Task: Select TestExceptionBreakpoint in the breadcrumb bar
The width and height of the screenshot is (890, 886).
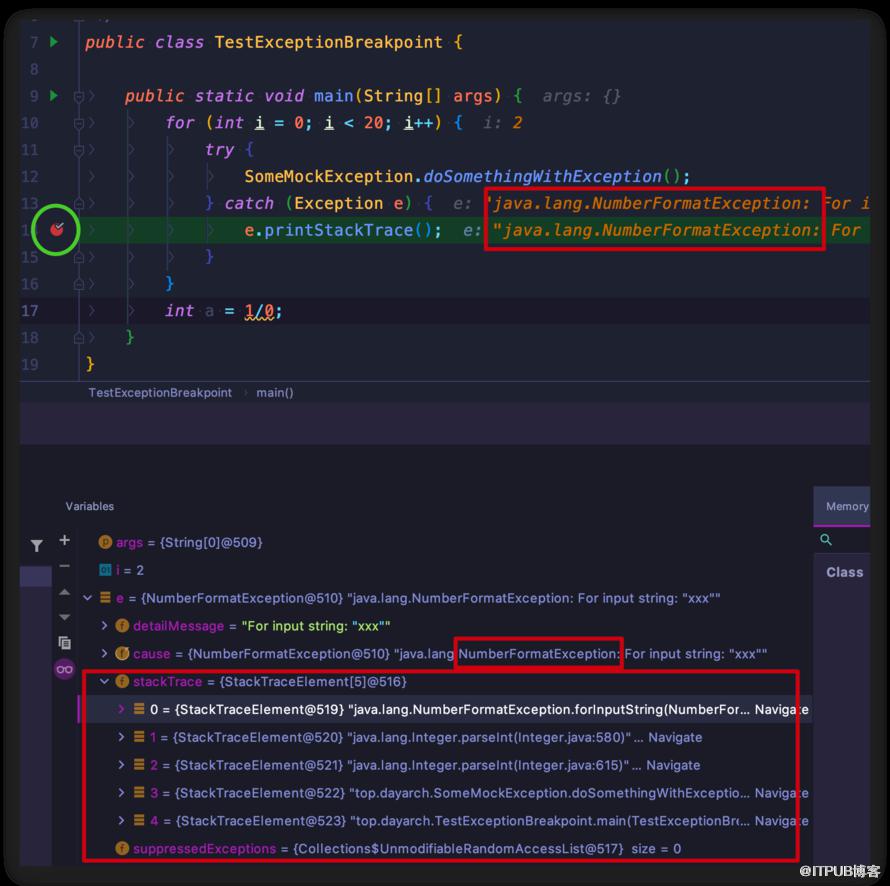Action: pos(160,393)
